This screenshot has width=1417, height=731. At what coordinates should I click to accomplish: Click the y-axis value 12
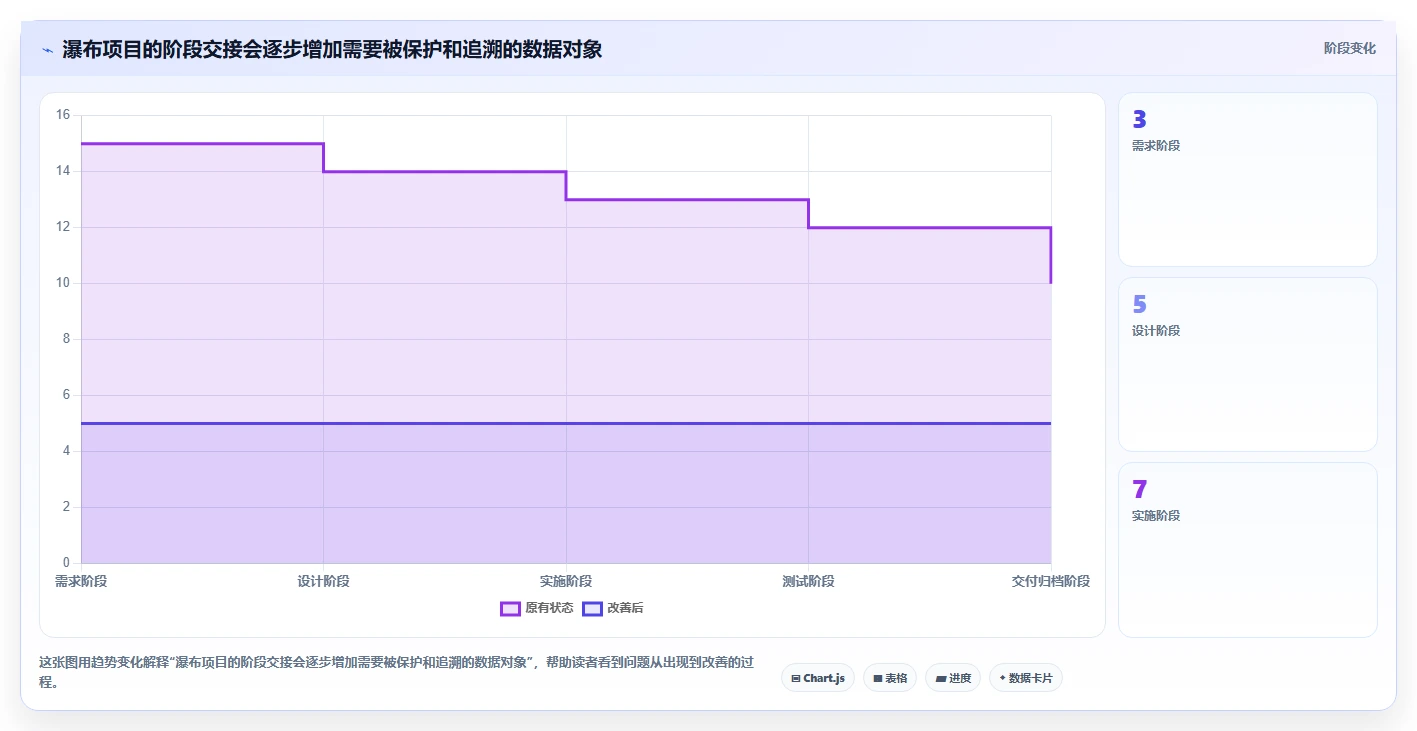point(63,227)
